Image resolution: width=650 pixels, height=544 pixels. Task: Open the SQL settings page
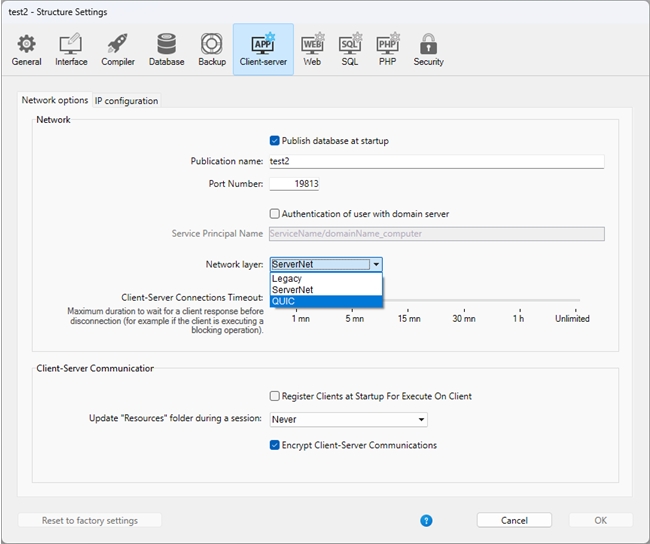[x=350, y=50]
